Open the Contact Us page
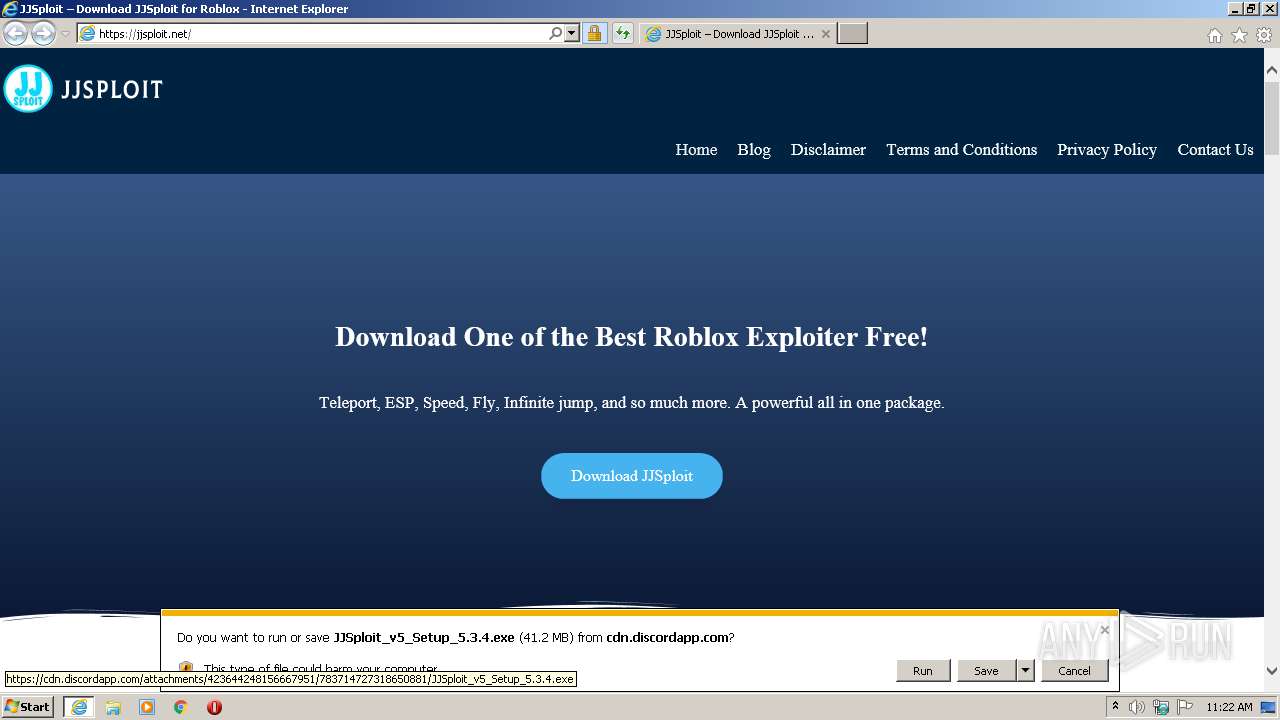 pyautogui.click(x=1215, y=149)
